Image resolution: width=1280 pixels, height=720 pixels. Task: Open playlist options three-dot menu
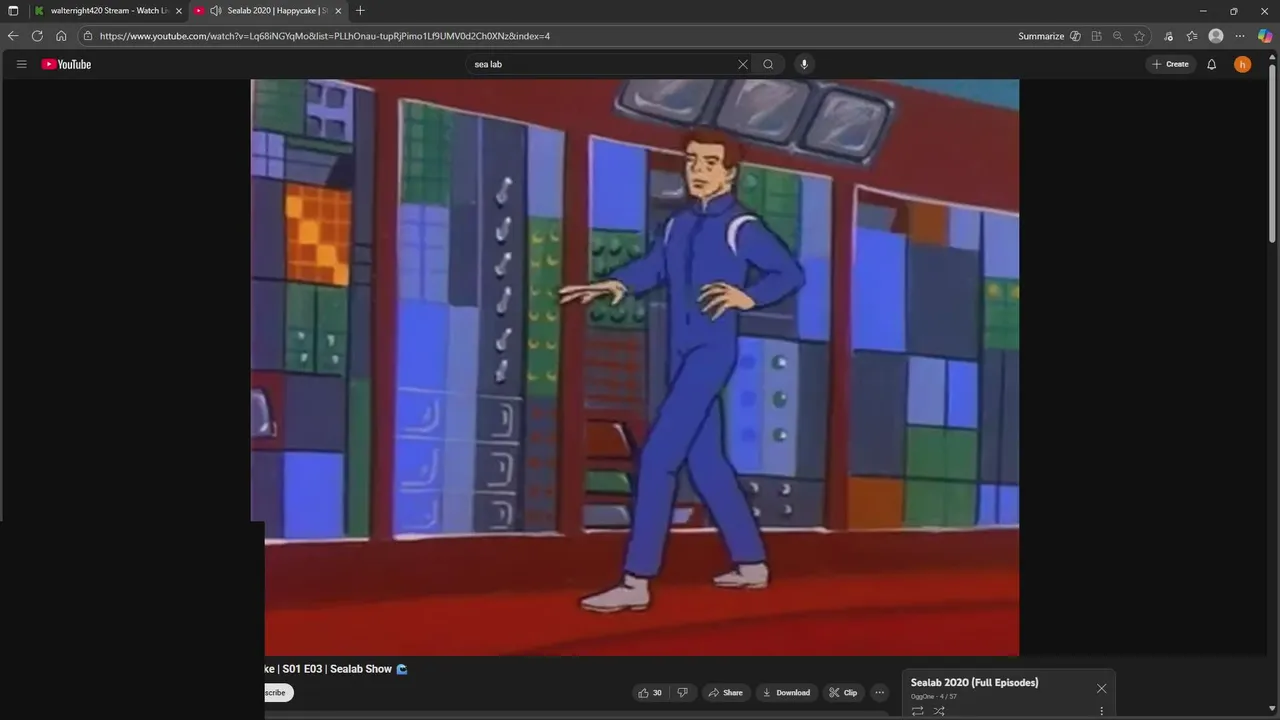[x=1101, y=711]
